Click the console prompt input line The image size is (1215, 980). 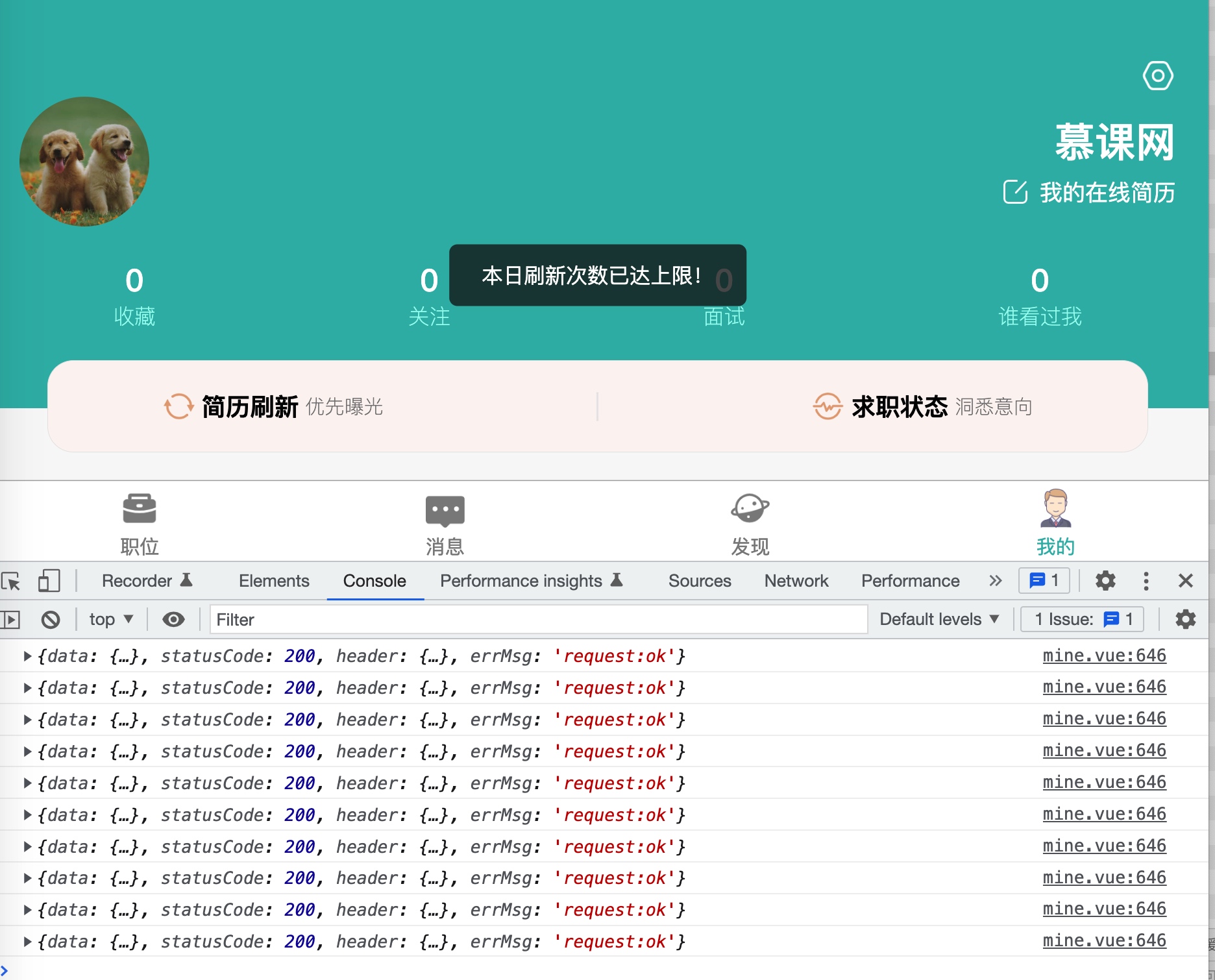[x=604, y=970]
